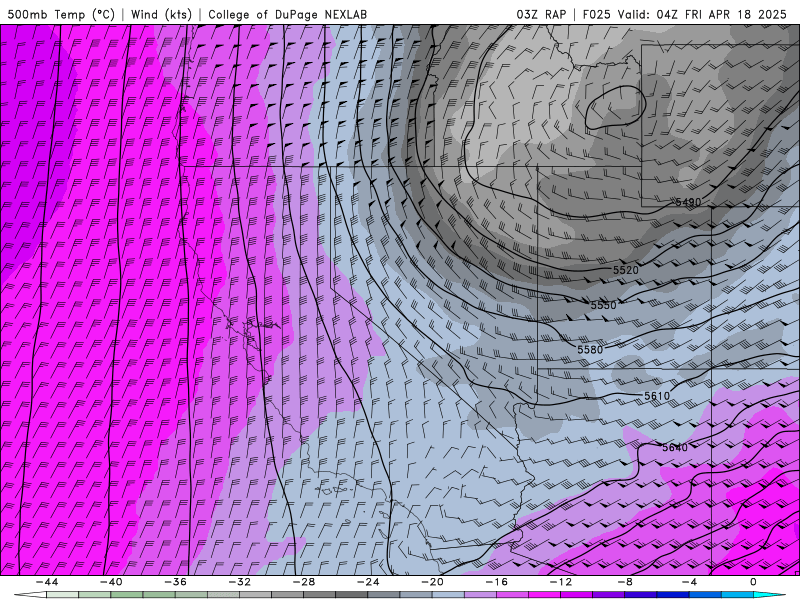
Task: Click 'College of DuPage NEXLAB' header text
Action: 287,14
